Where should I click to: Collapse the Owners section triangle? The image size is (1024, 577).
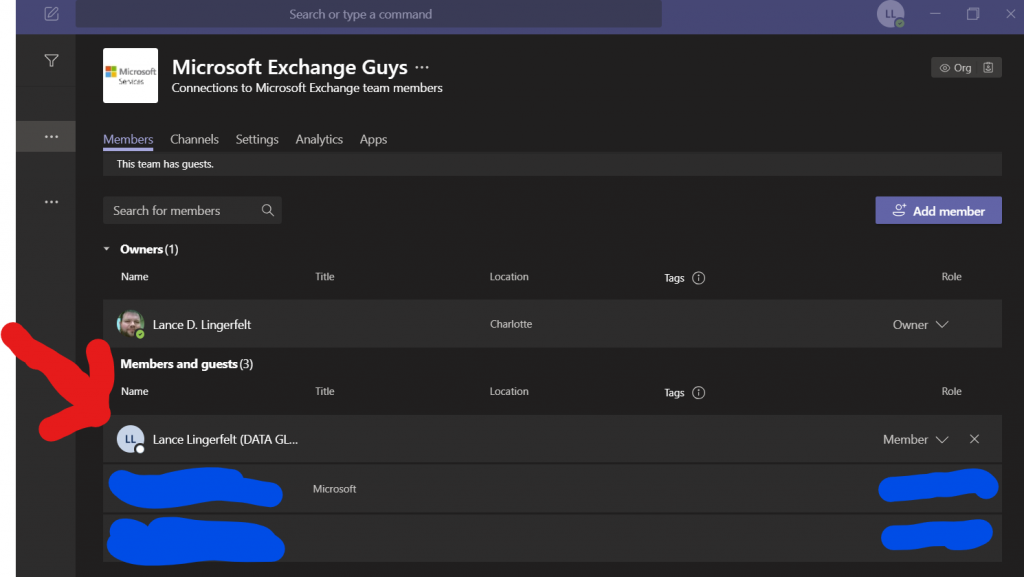coord(106,249)
